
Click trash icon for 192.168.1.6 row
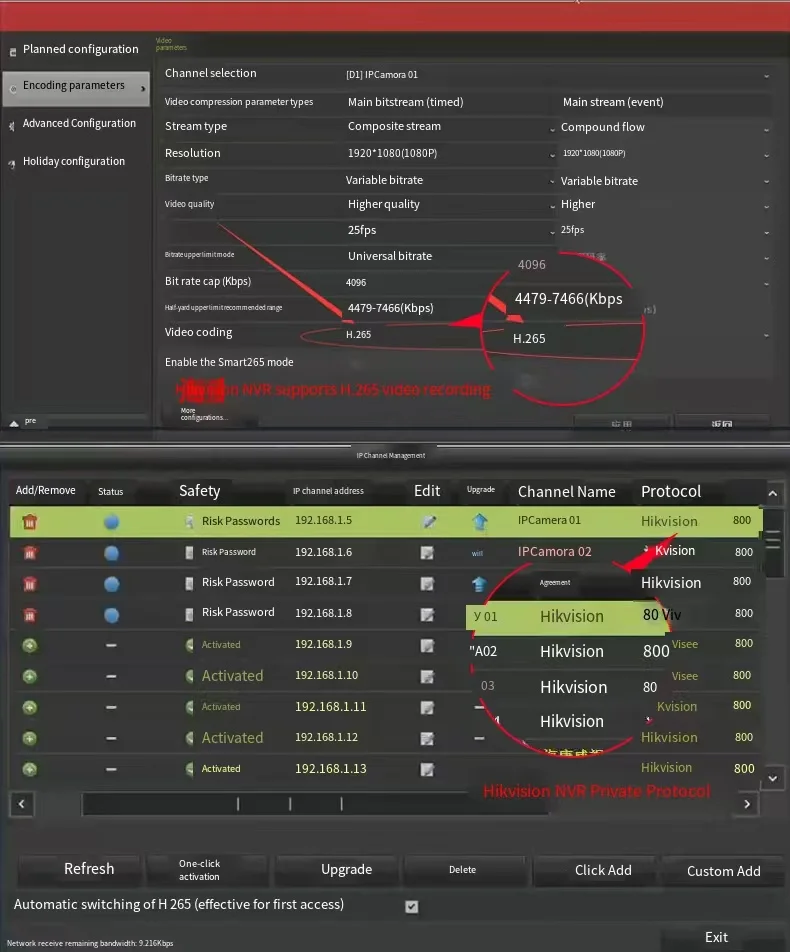[x=30, y=553]
